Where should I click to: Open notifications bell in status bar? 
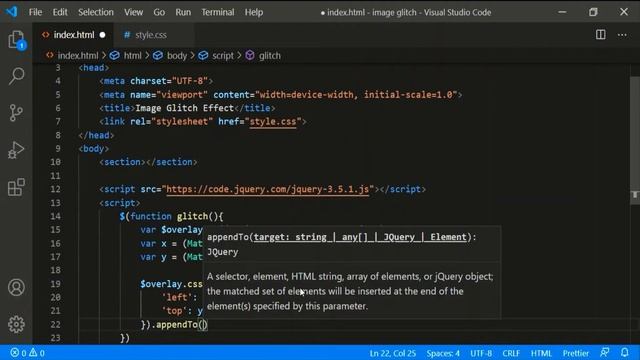[x=624, y=352]
